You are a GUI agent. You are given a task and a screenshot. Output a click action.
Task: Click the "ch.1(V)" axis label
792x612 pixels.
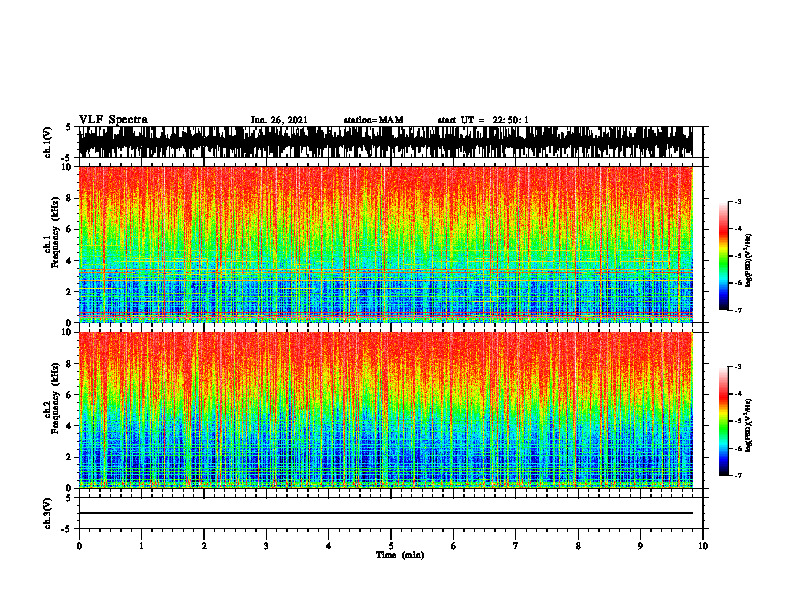tap(48, 142)
